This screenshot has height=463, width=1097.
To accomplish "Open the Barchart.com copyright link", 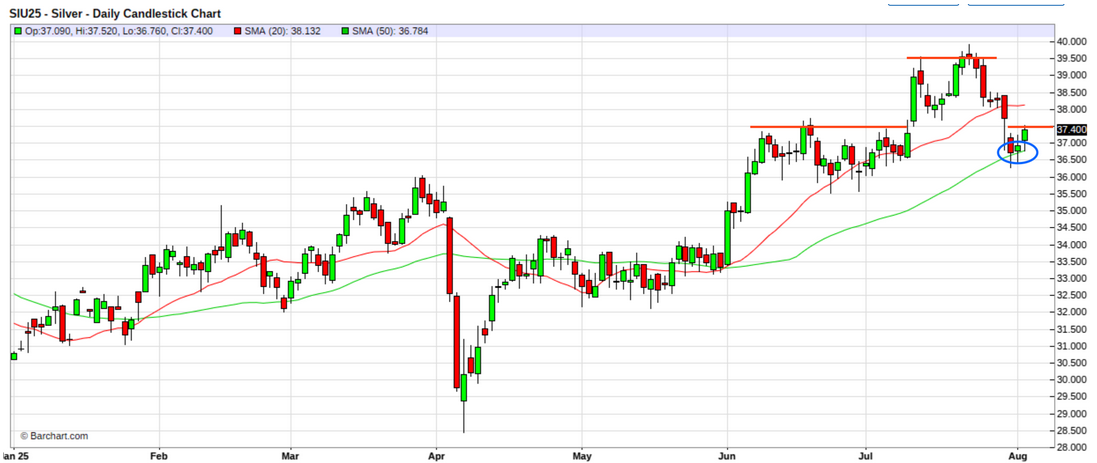I will 54,436.
